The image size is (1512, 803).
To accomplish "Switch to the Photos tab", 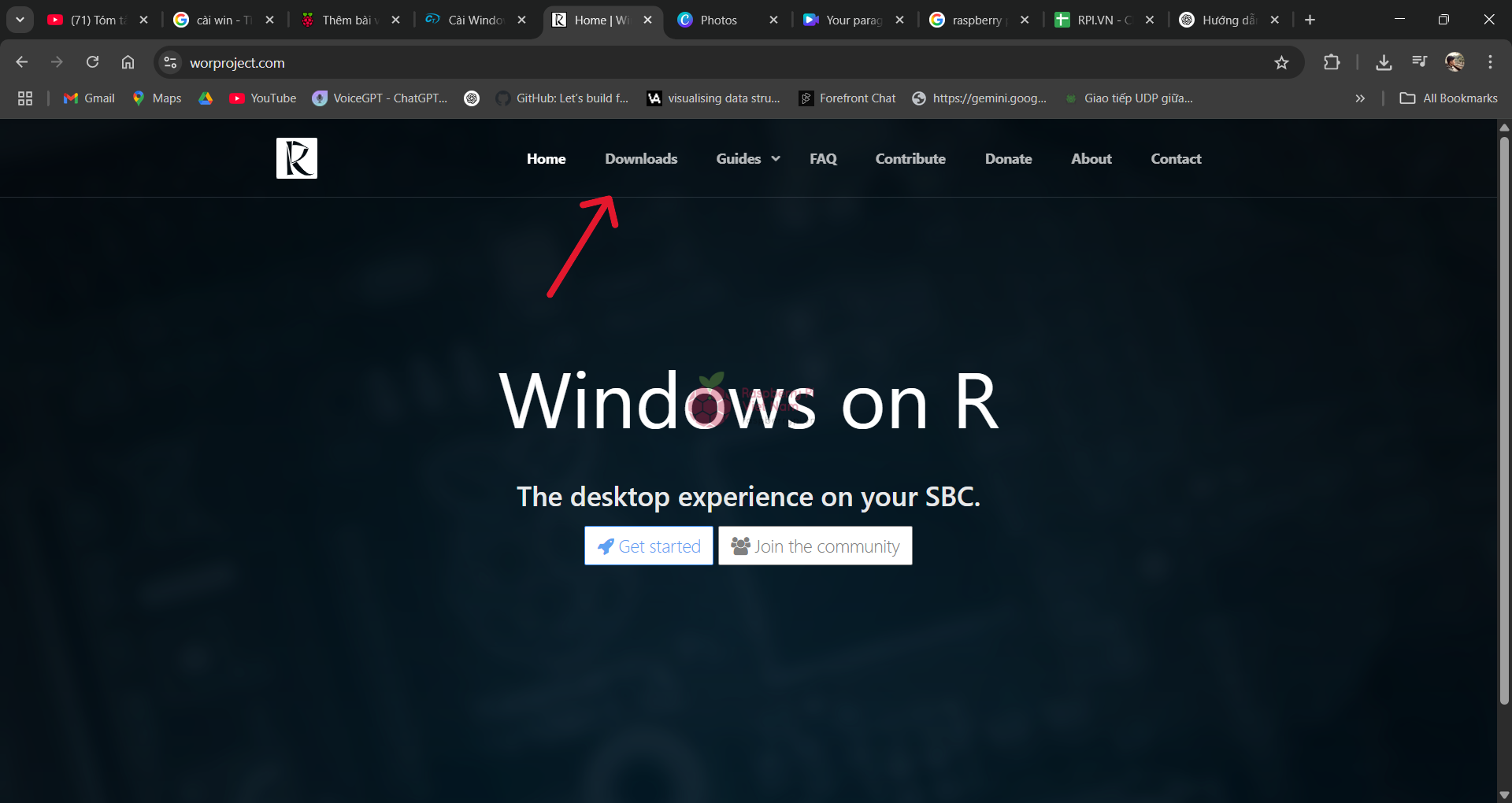I will (x=718, y=20).
